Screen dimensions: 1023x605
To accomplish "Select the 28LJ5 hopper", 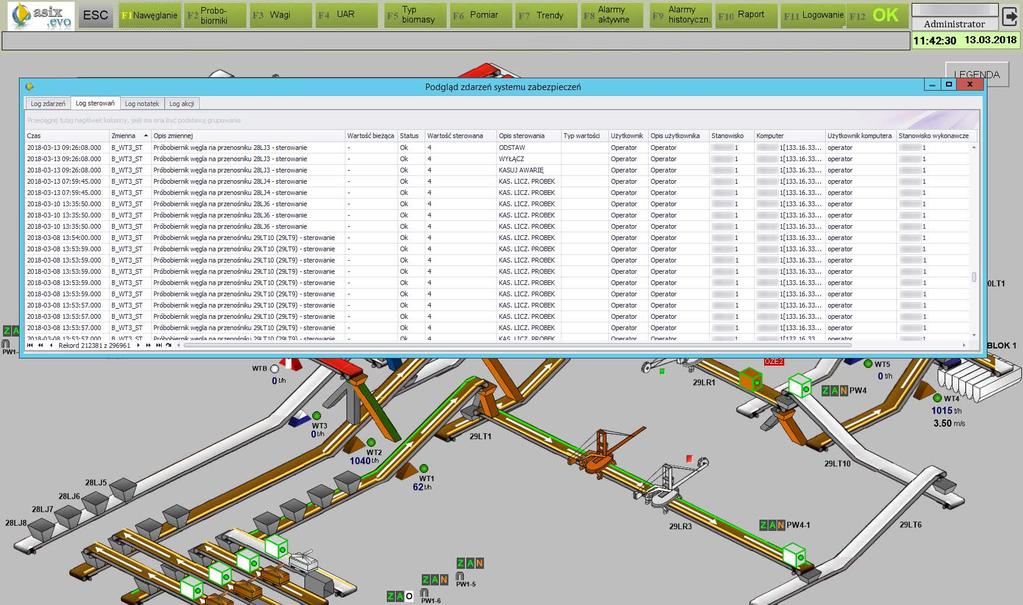I will pyautogui.click(x=122, y=488).
